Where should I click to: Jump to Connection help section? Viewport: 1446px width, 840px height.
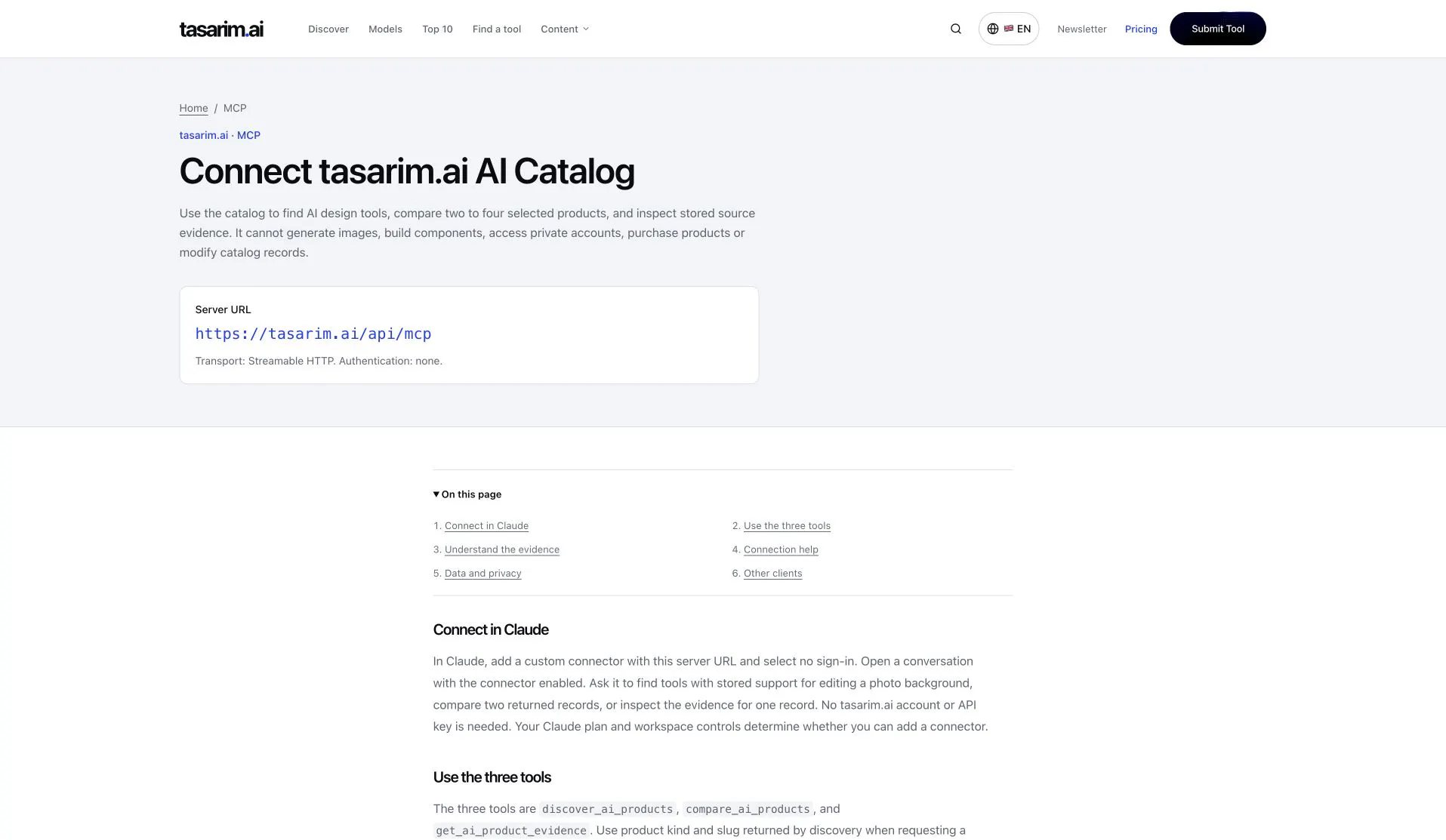[x=781, y=549]
